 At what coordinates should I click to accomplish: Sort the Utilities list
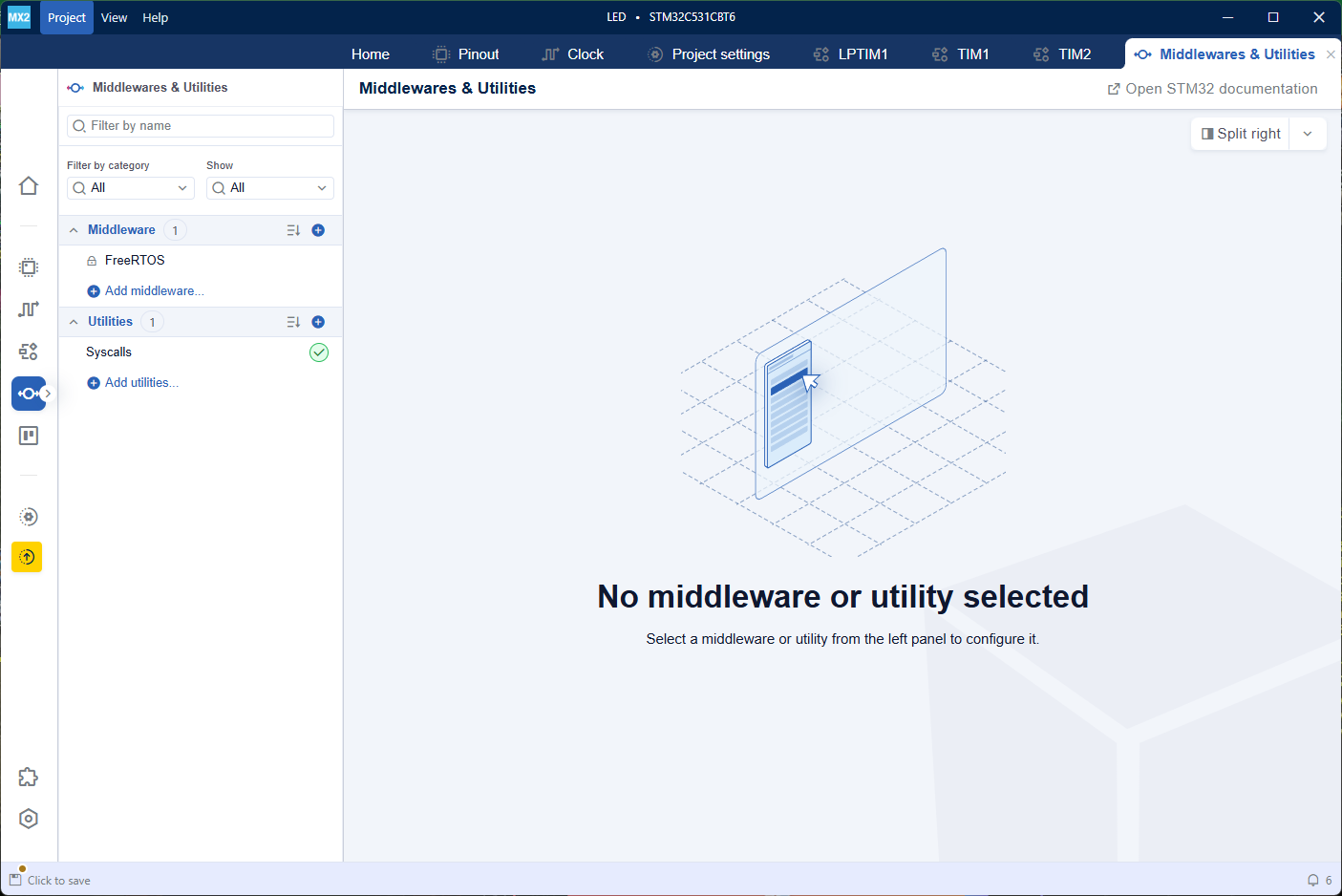(x=293, y=322)
